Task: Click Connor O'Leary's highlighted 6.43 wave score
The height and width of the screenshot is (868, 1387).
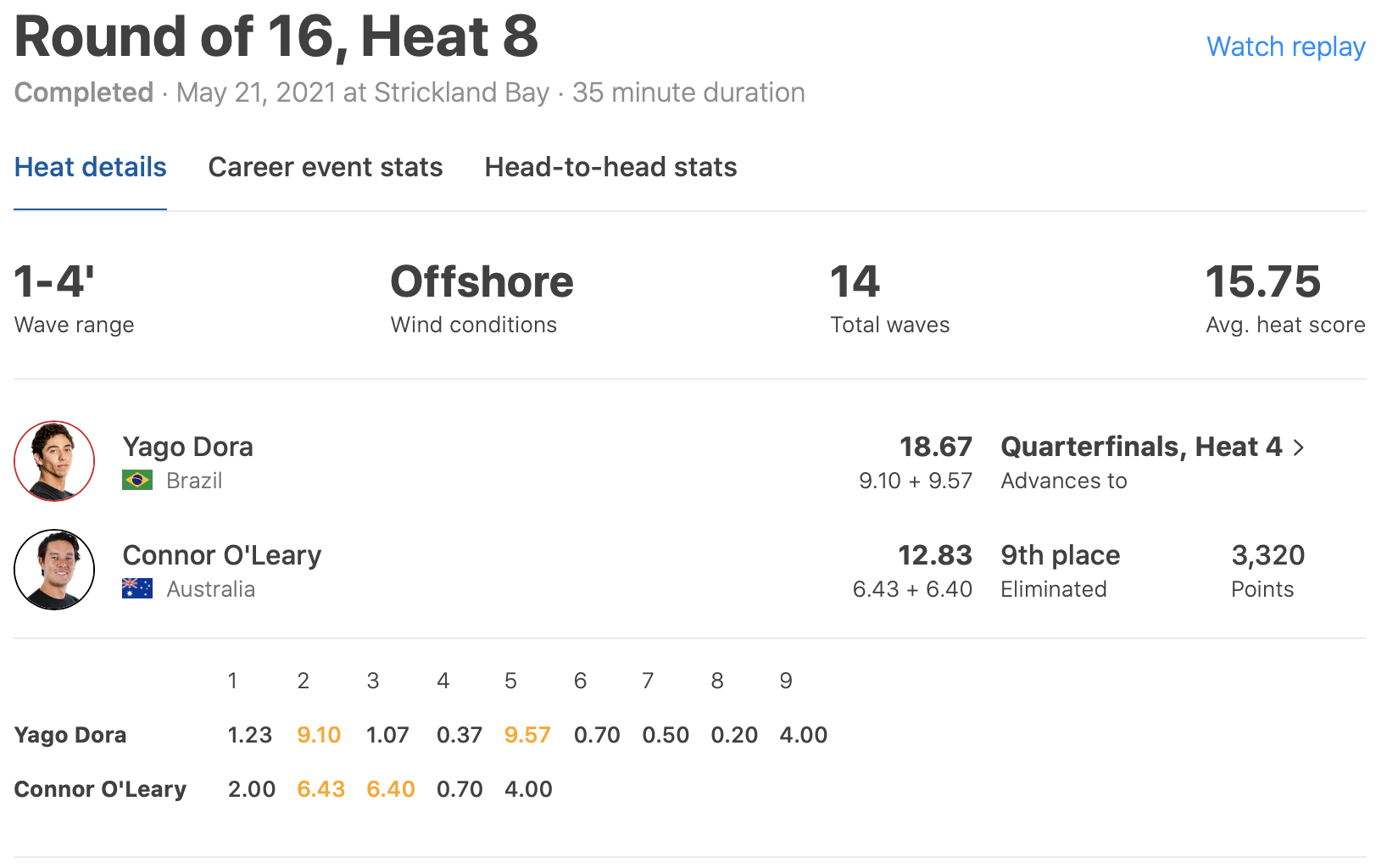Action: tap(320, 789)
